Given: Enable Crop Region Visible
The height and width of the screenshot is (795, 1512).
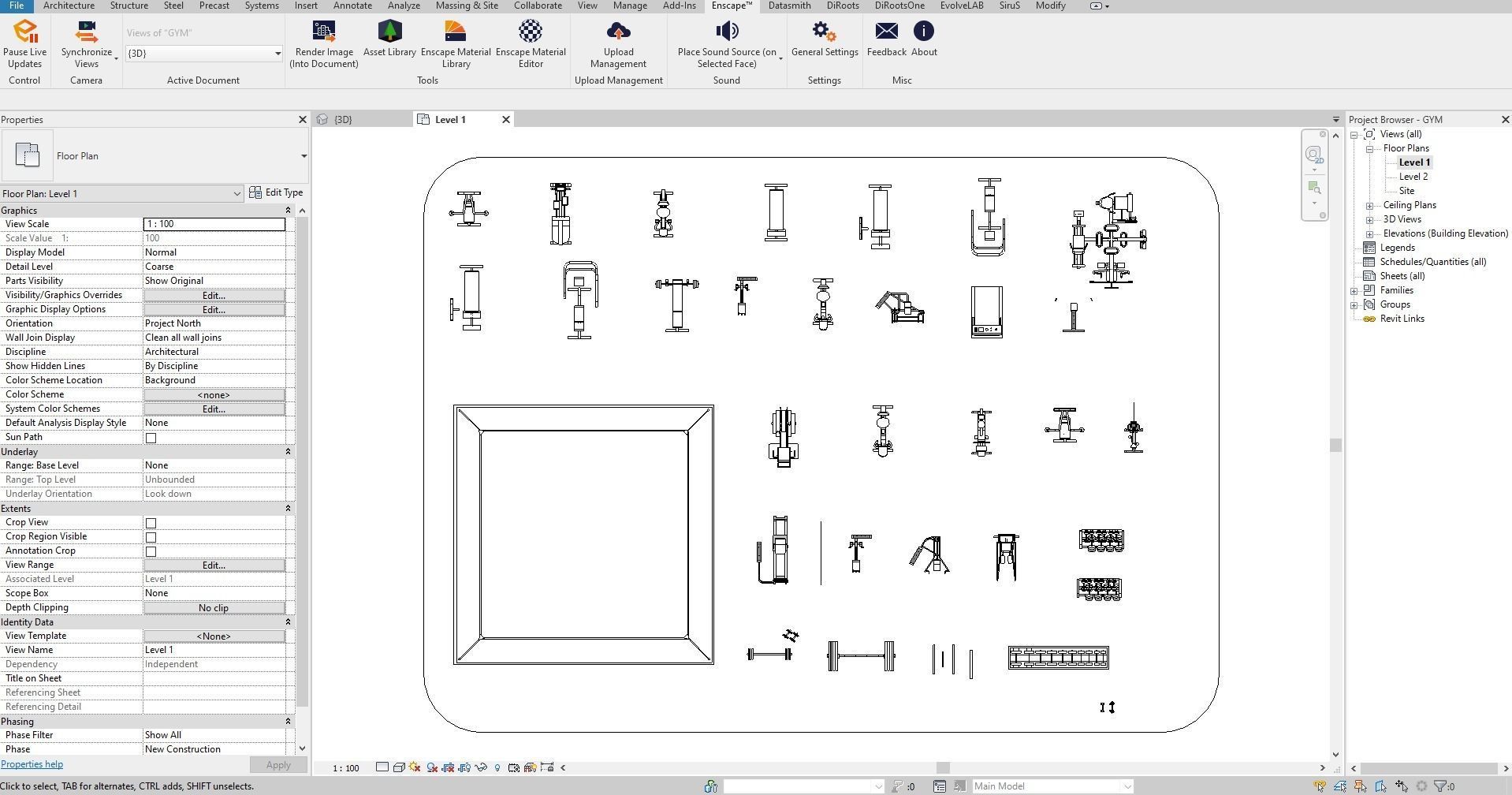Looking at the screenshot, I should 151,537.
